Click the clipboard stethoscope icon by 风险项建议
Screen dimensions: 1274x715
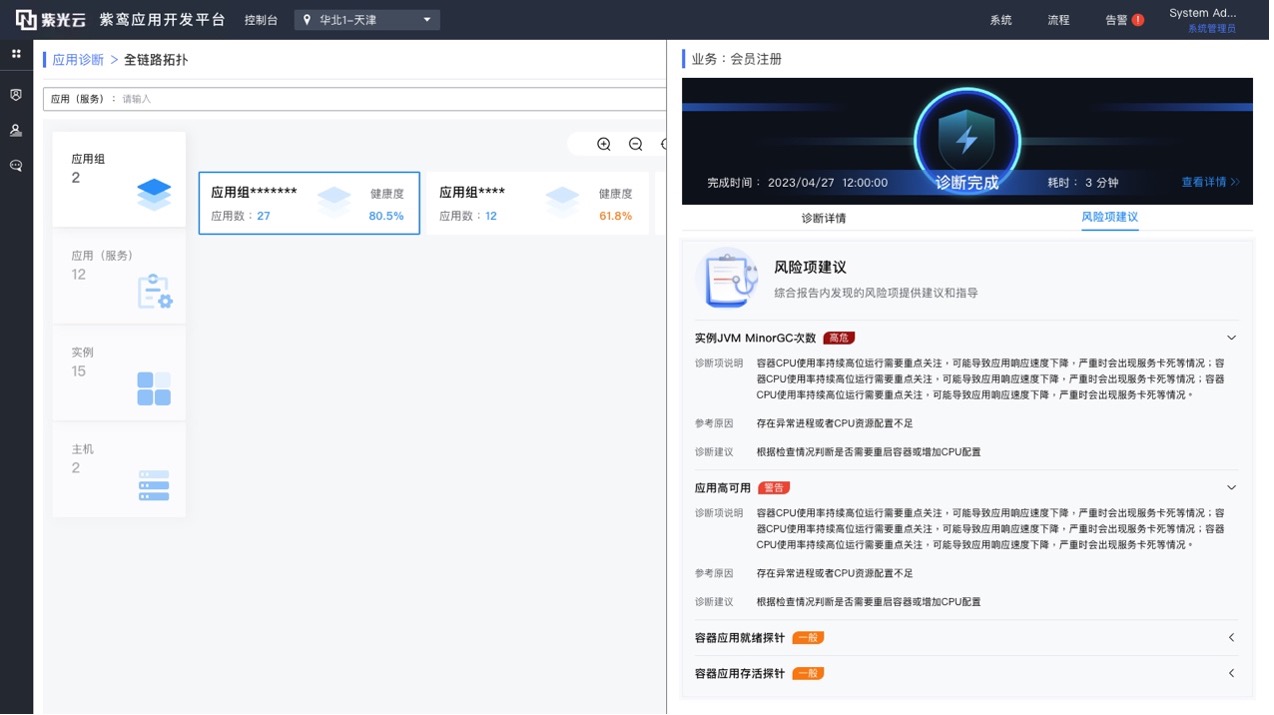tap(730, 279)
